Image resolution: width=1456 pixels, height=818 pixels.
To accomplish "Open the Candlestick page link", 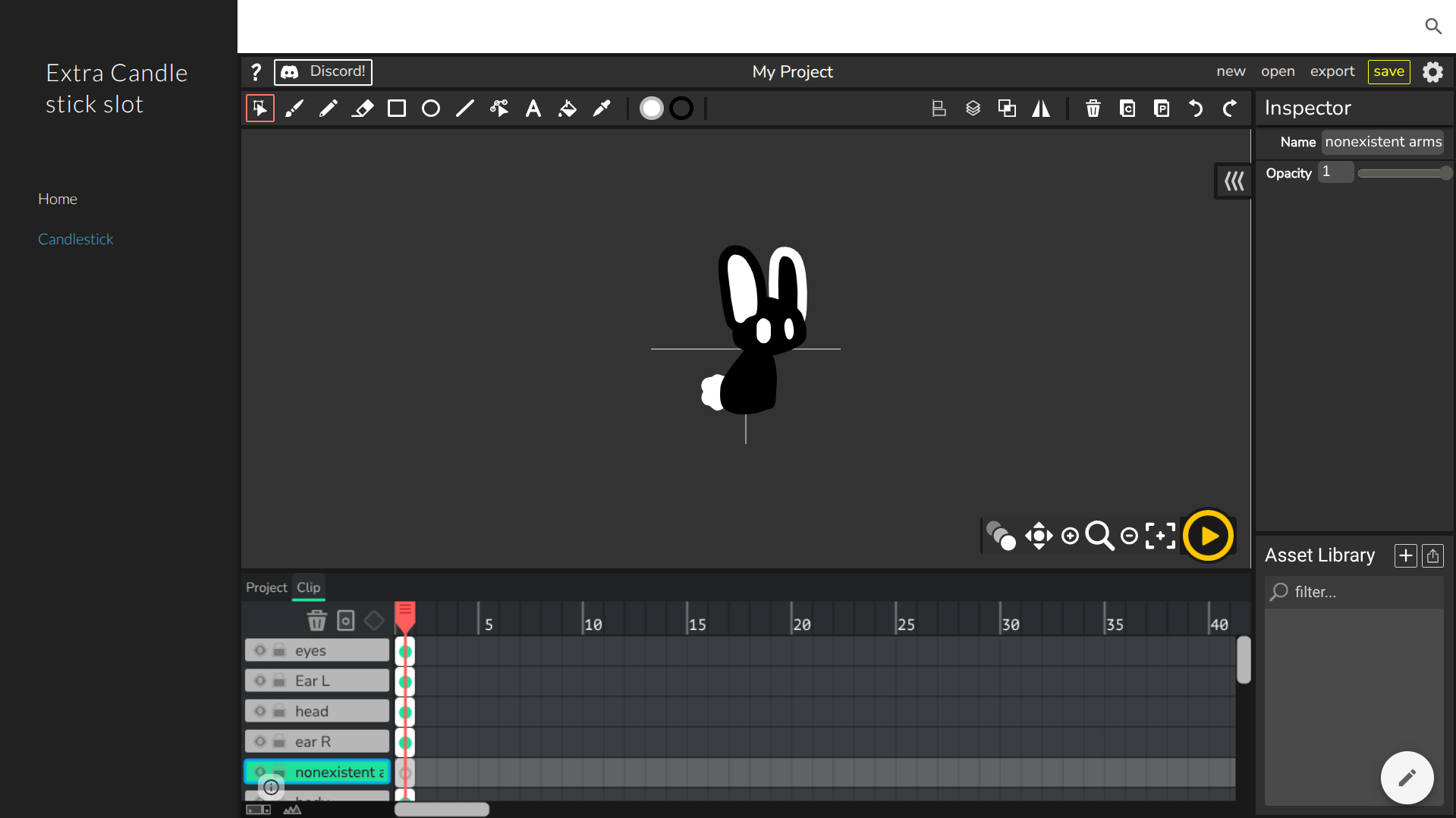I will [x=75, y=239].
